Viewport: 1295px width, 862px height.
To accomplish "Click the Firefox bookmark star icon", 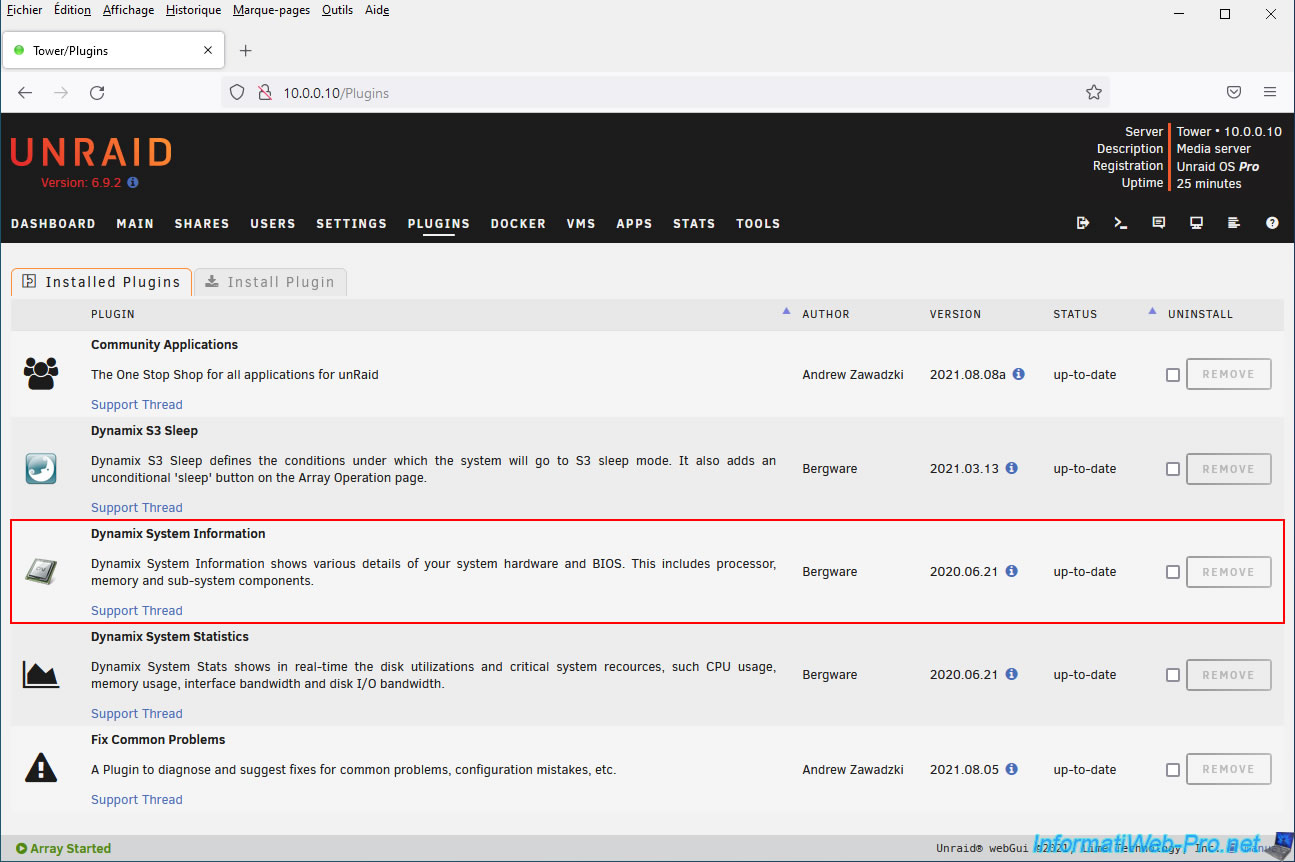I will [1093, 92].
